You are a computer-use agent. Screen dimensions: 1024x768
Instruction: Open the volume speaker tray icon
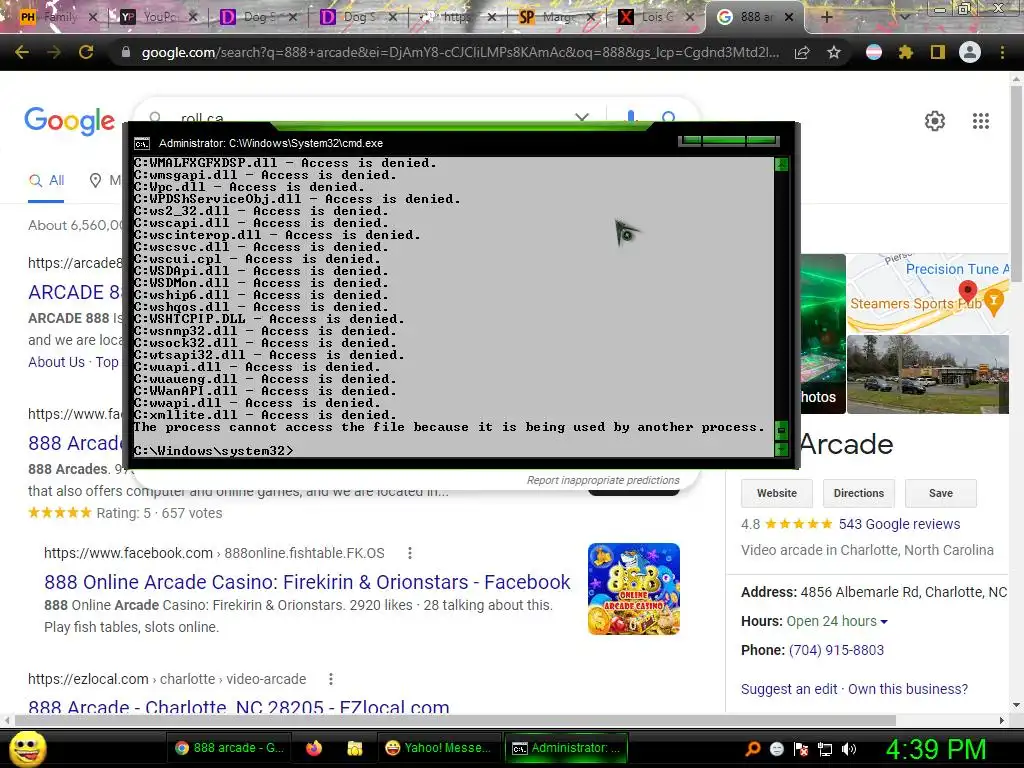pos(848,749)
